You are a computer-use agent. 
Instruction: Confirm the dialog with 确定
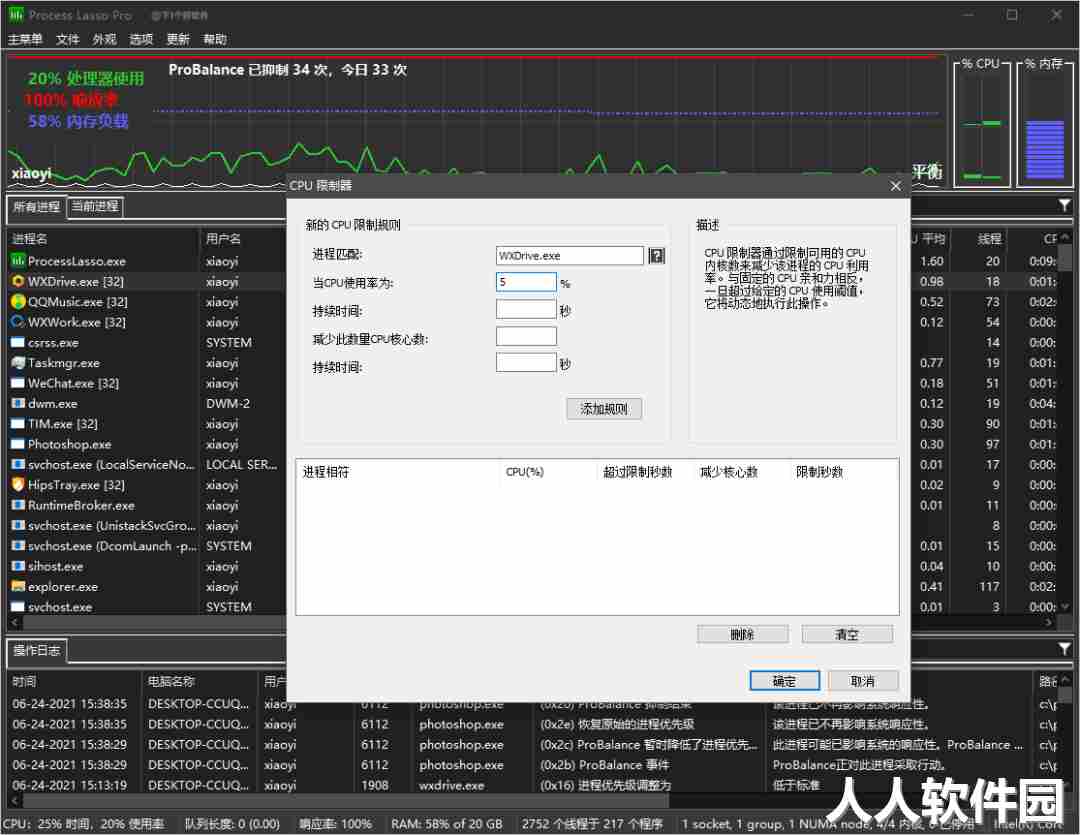785,681
